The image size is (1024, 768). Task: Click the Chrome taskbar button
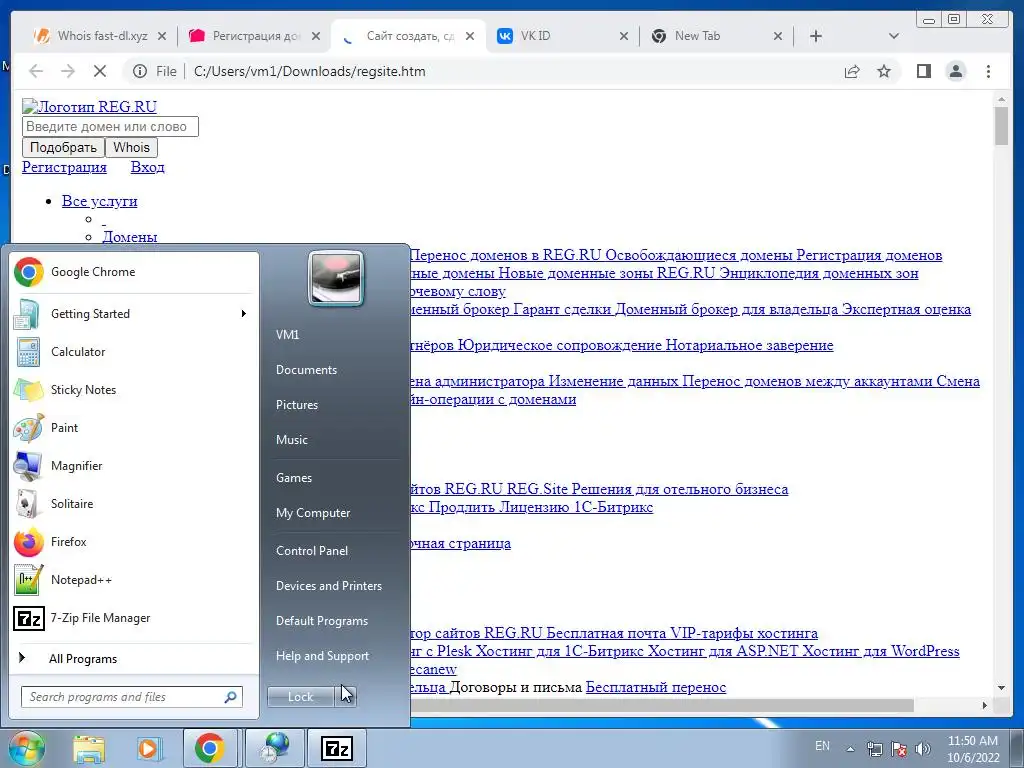tap(210, 748)
